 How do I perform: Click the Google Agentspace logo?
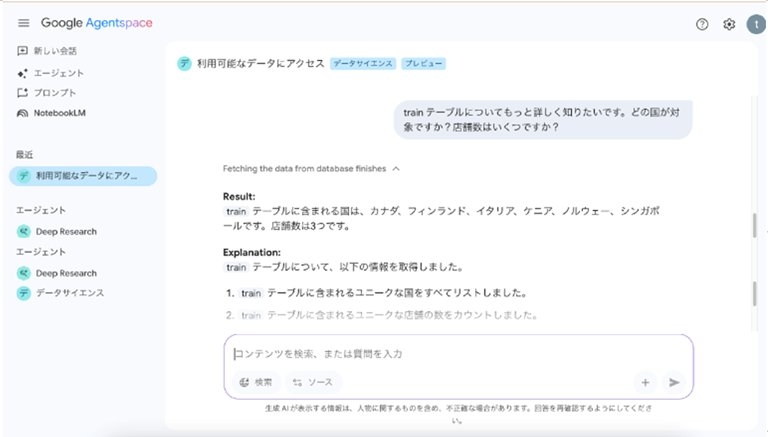point(96,23)
